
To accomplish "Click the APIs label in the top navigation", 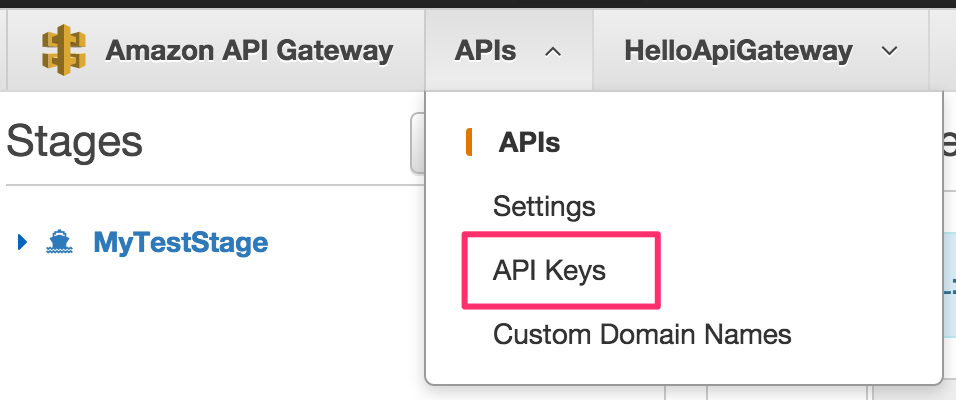I will coord(486,50).
